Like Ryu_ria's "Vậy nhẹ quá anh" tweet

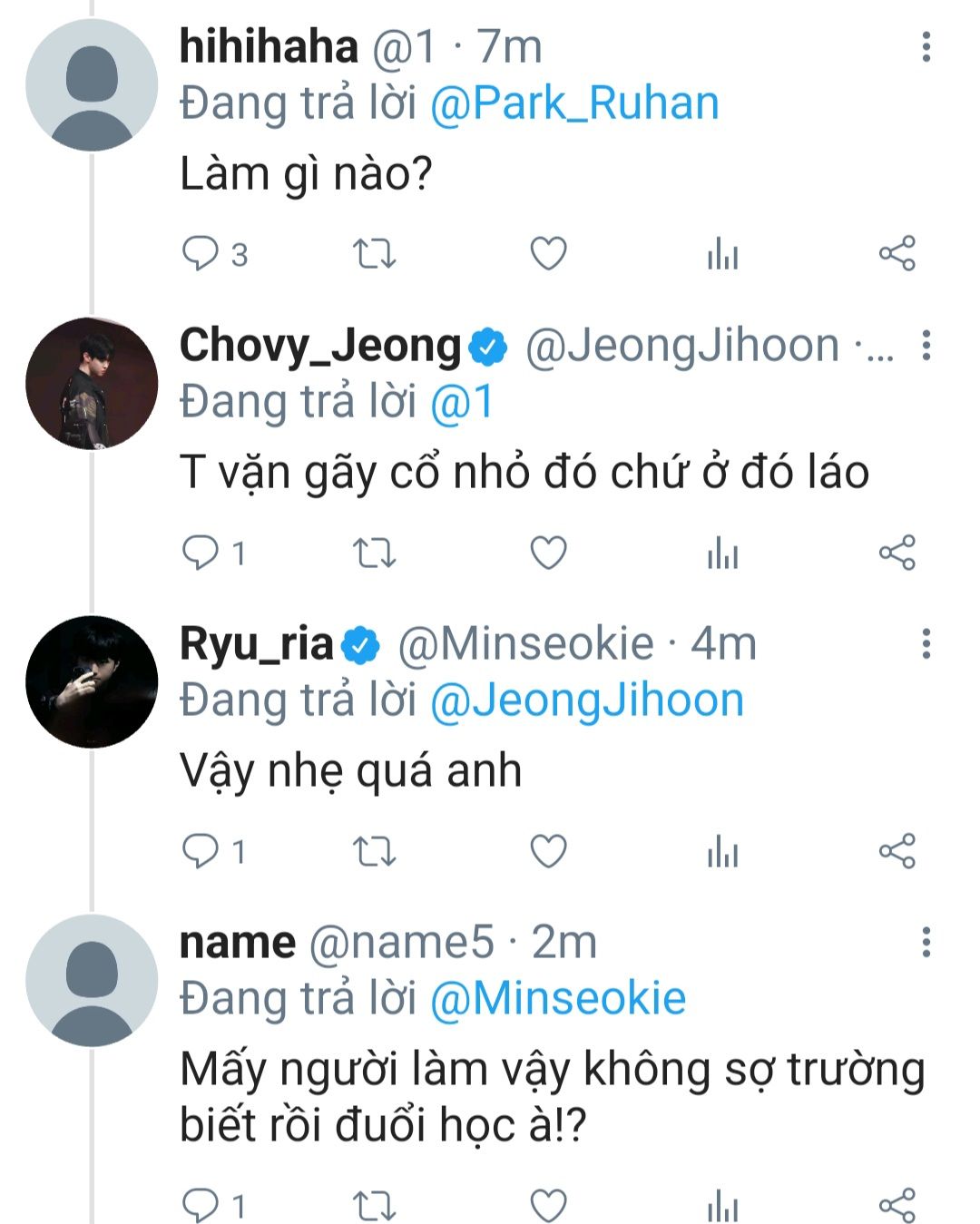(548, 851)
